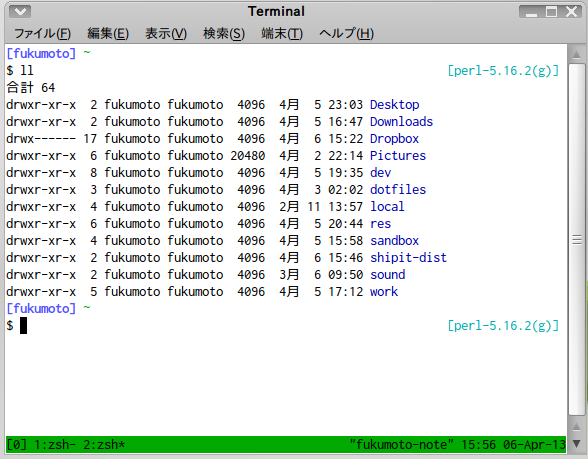
Task: Open the 編集(E) menu
Action: (x=108, y=33)
